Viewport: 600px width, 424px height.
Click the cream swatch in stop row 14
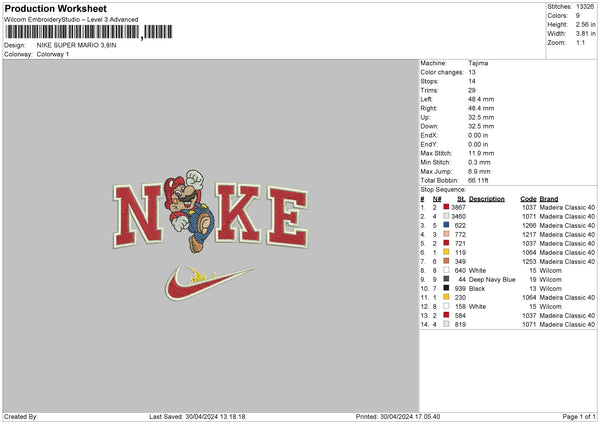[x=446, y=325]
